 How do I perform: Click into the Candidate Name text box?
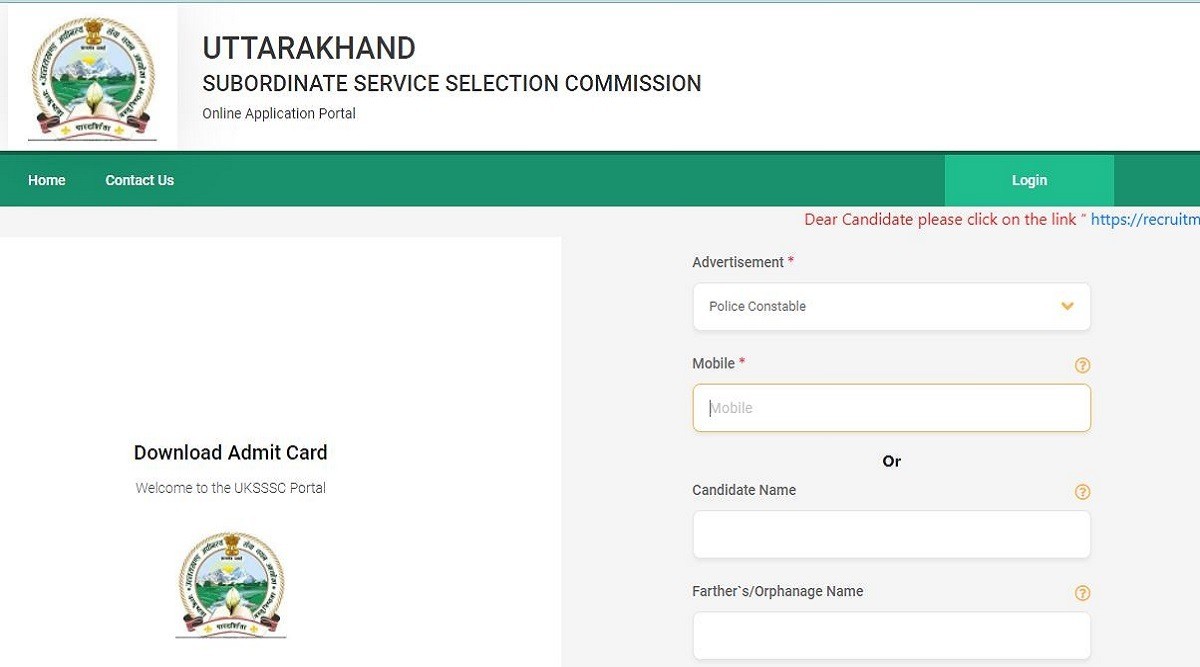891,534
